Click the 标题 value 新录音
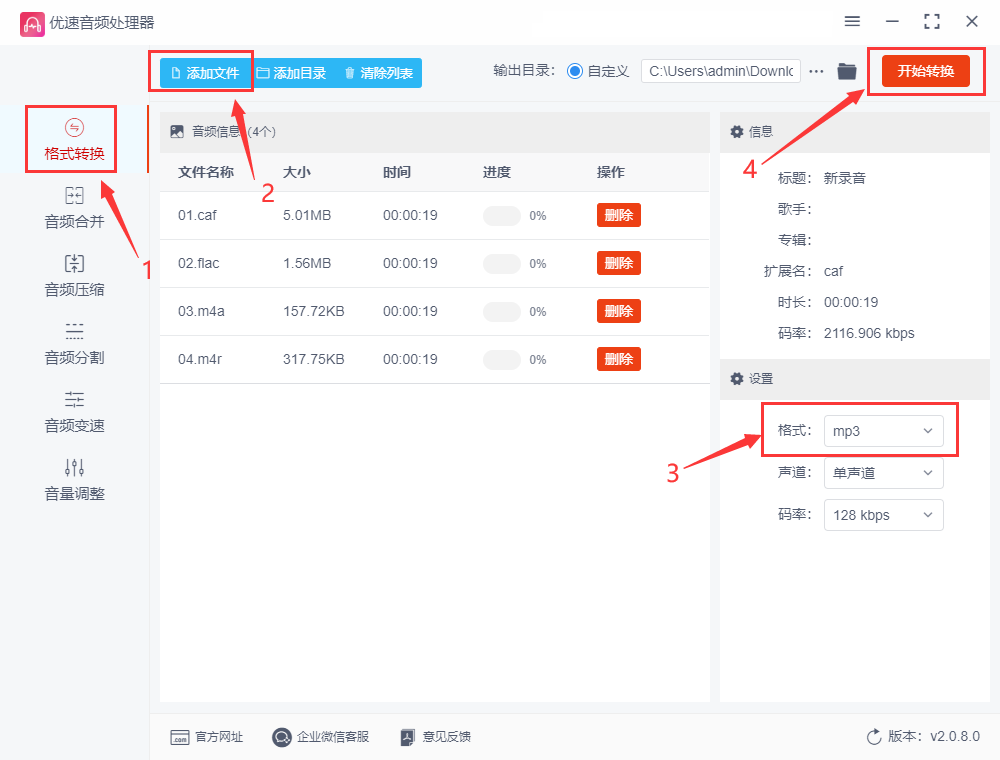The image size is (1000, 760). 844,178
